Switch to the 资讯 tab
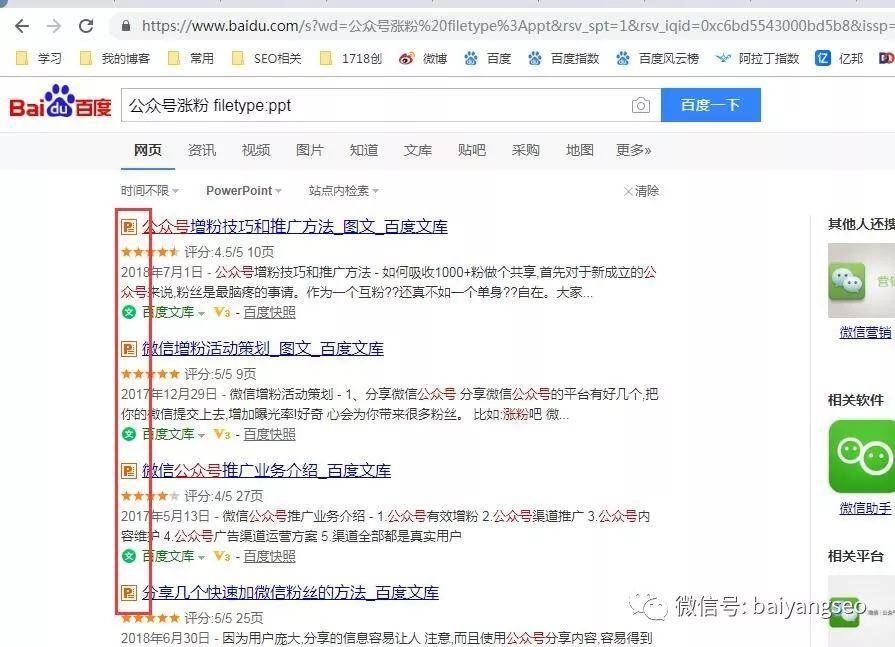 coord(202,151)
